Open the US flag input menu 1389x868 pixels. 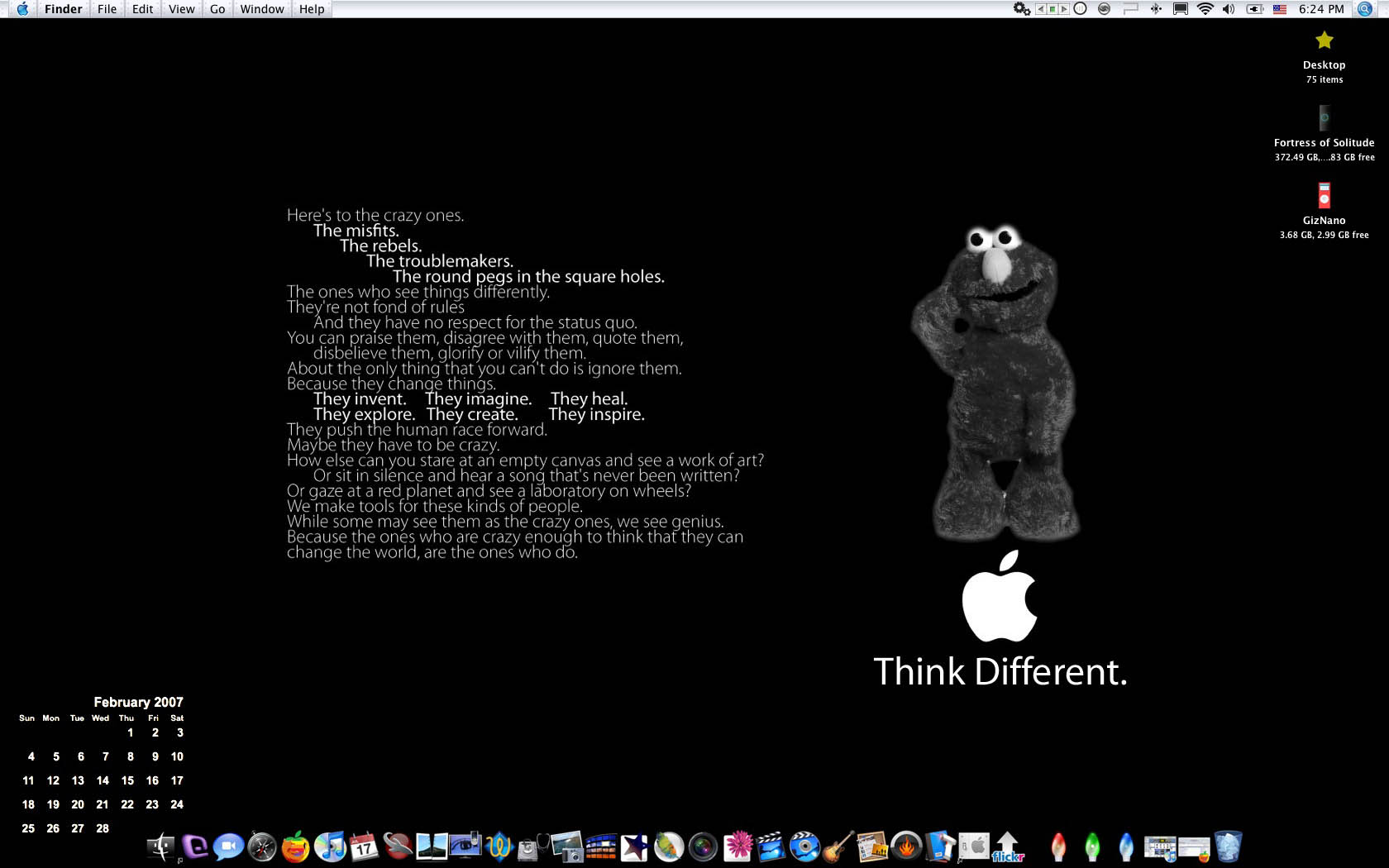[1280, 9]
